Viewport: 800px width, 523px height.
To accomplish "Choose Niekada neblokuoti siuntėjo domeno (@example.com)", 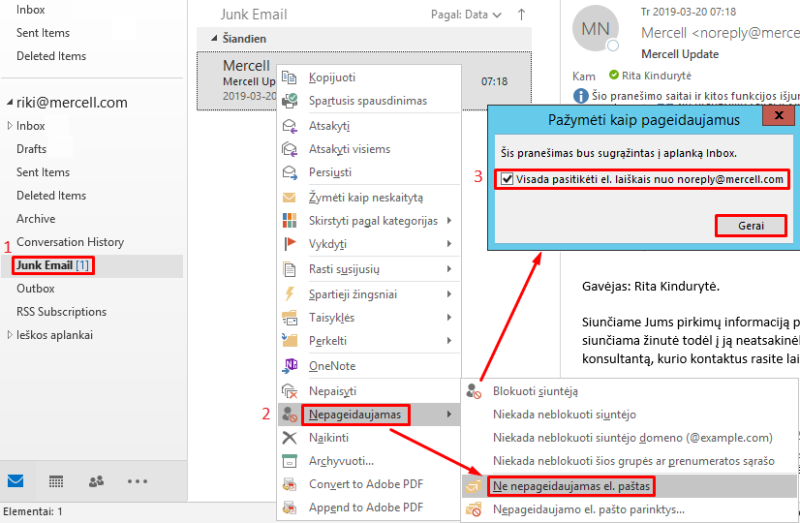I will click(629, 438).
